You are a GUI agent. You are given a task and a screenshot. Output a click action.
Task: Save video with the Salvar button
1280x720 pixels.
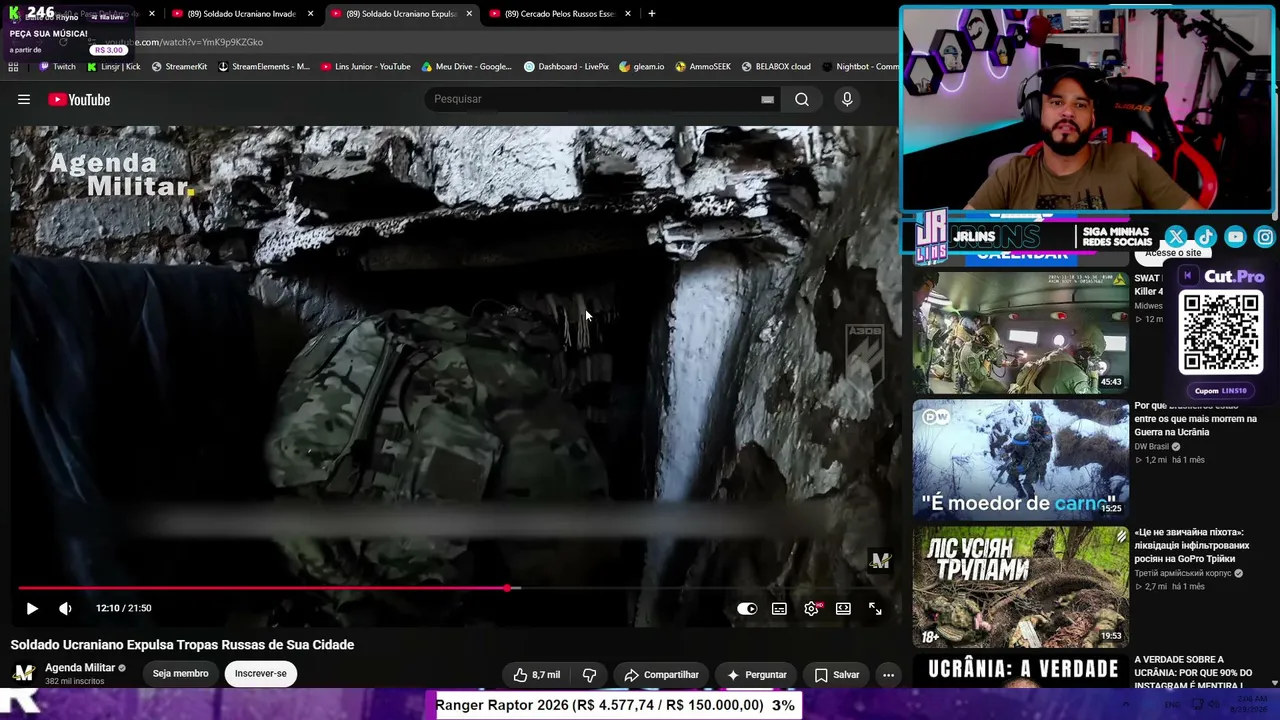[836, 675]
